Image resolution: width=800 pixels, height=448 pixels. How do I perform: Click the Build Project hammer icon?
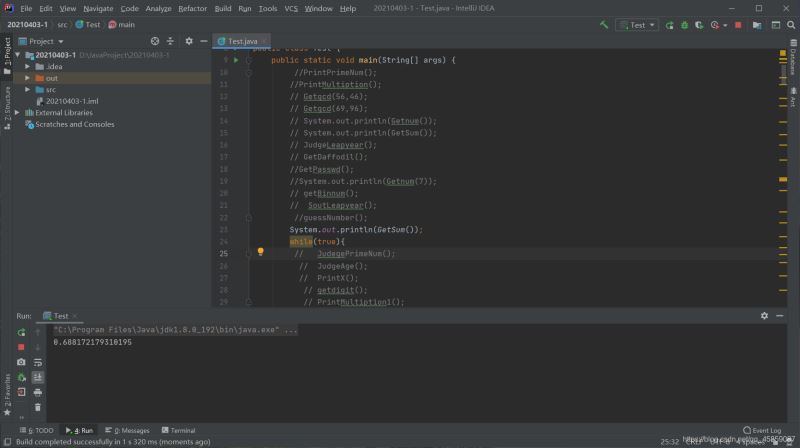click(605, 24)
